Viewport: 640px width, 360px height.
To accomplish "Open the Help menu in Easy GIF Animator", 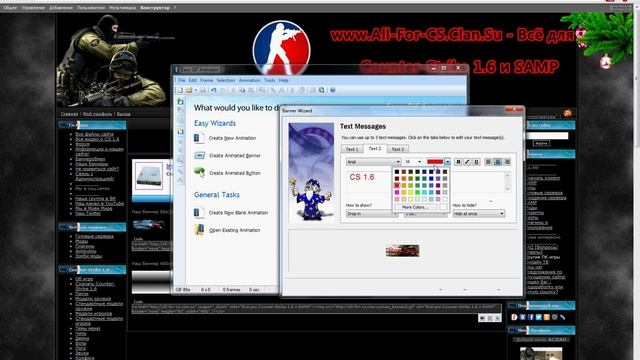I will [x=283, y=80].
